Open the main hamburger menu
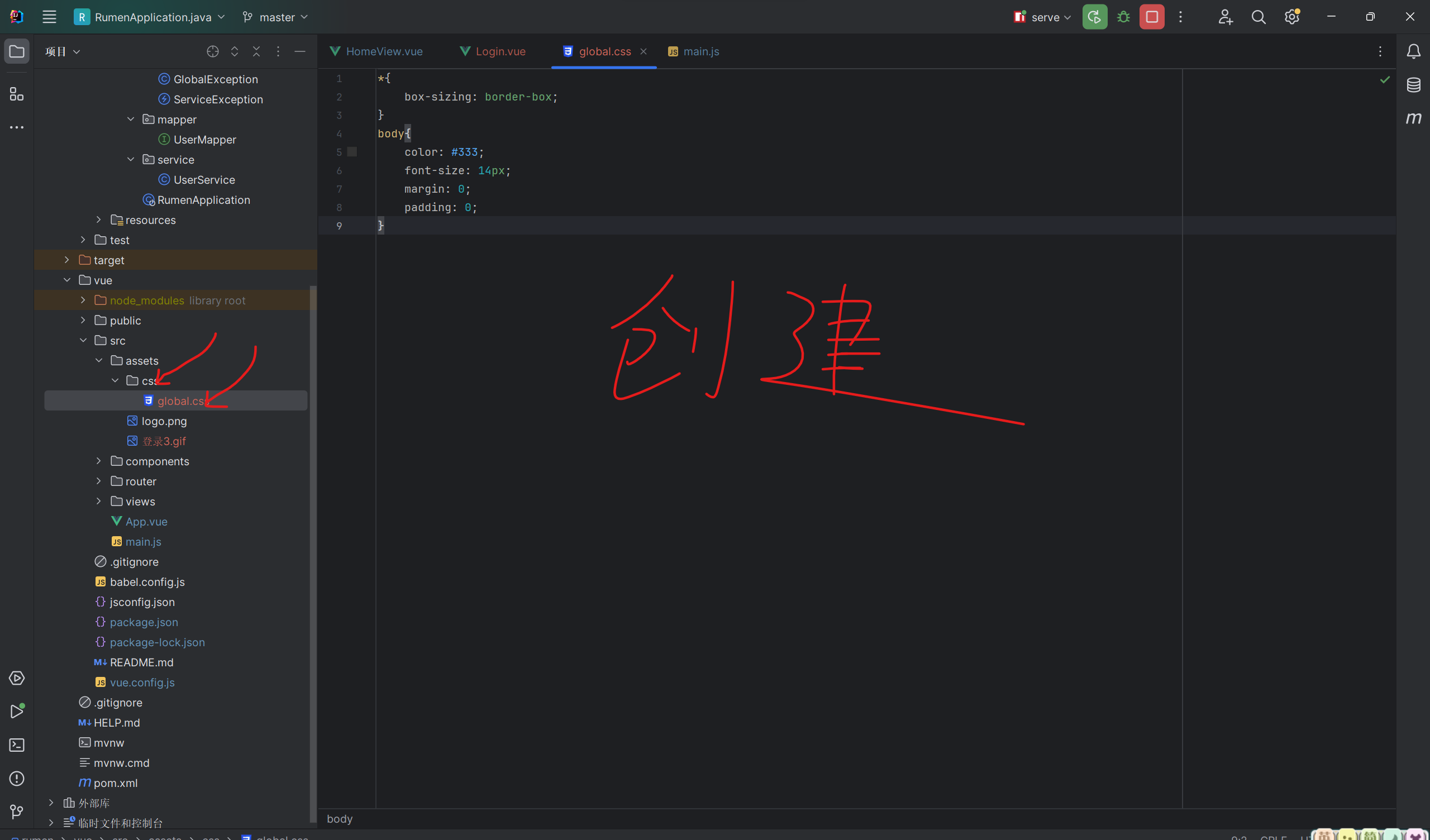This screenshot has height=840, width=1430. click(x=49, y=16)
